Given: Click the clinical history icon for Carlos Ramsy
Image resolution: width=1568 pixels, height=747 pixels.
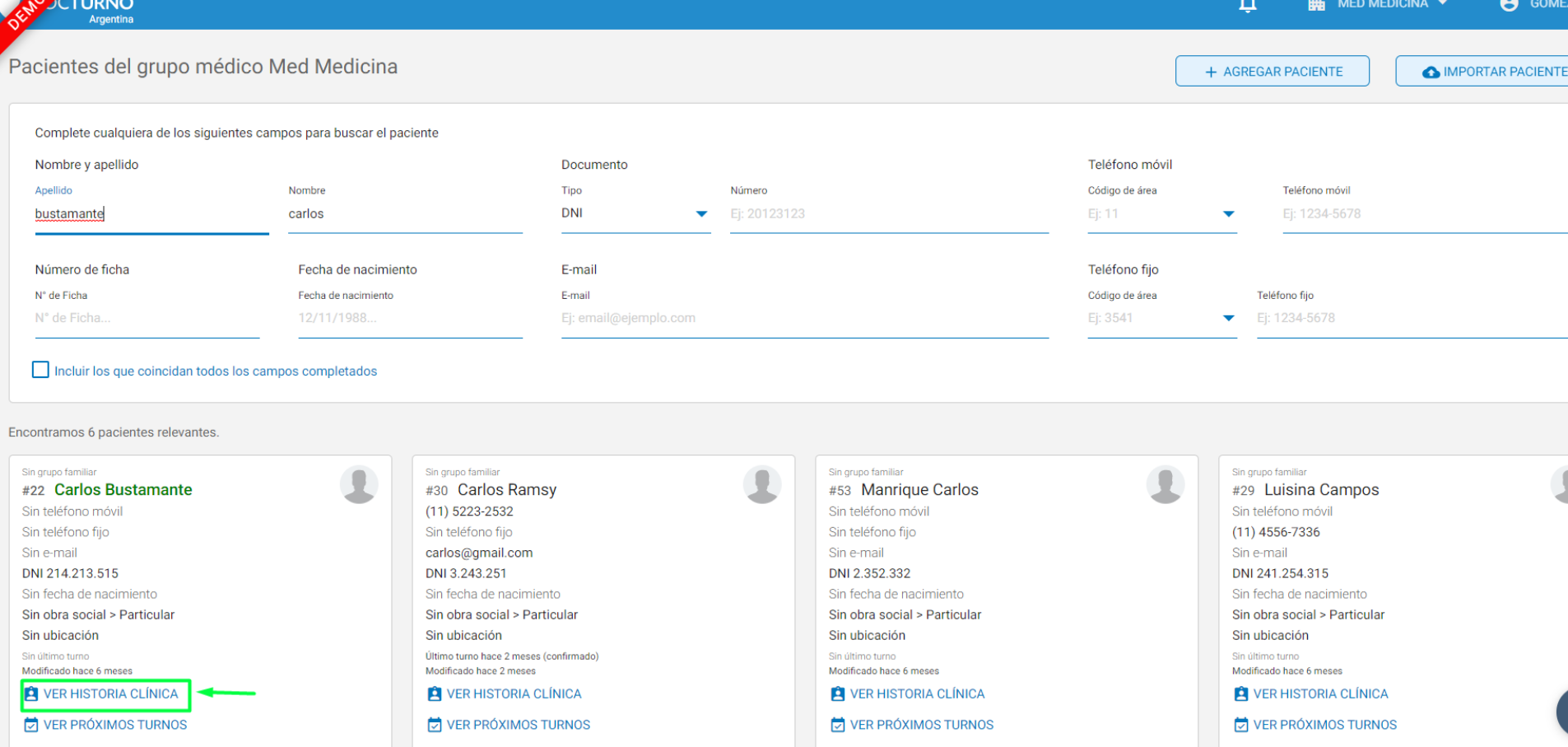Looking at the screenshot, I should pos(435,694).
